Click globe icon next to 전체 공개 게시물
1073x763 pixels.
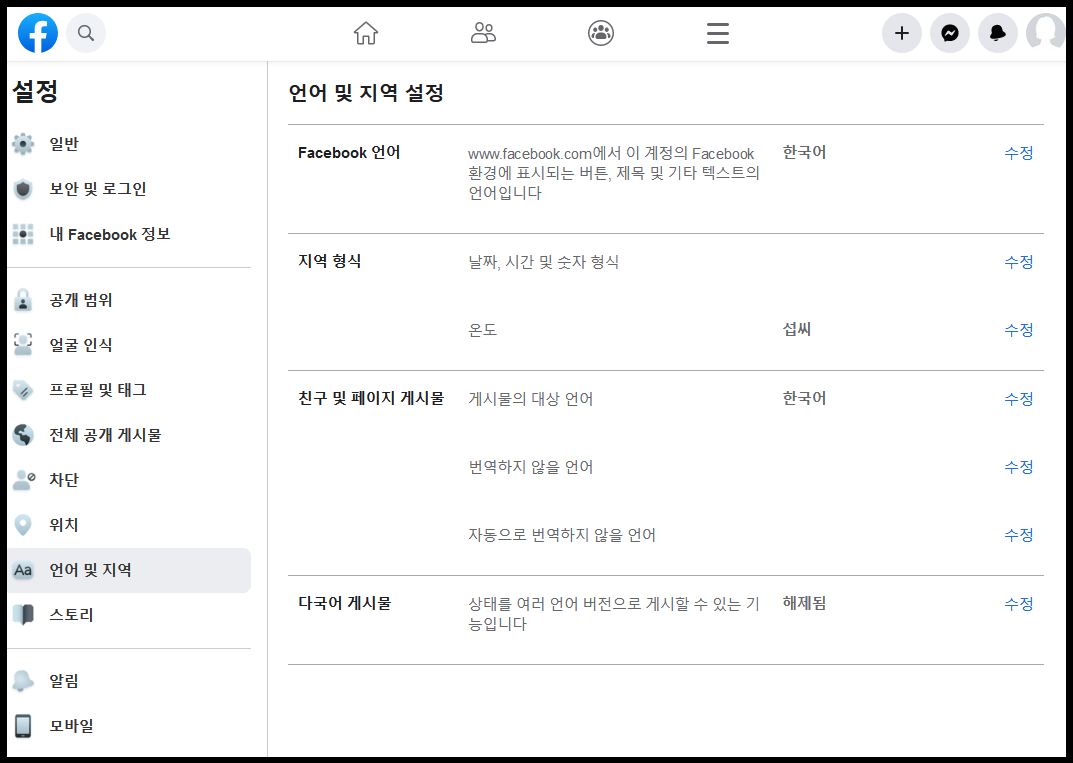23,435
